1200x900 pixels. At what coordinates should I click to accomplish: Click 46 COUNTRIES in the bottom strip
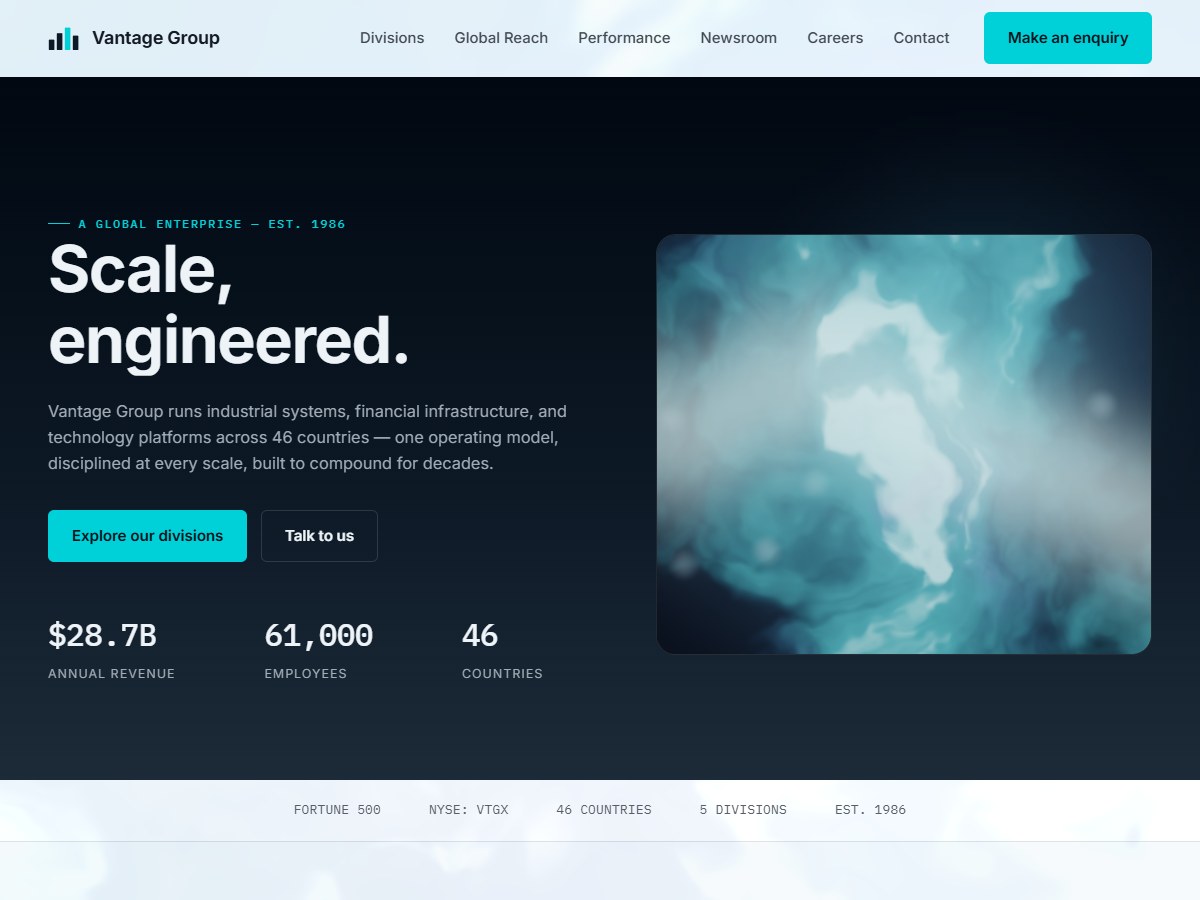[x=604, y=810]
